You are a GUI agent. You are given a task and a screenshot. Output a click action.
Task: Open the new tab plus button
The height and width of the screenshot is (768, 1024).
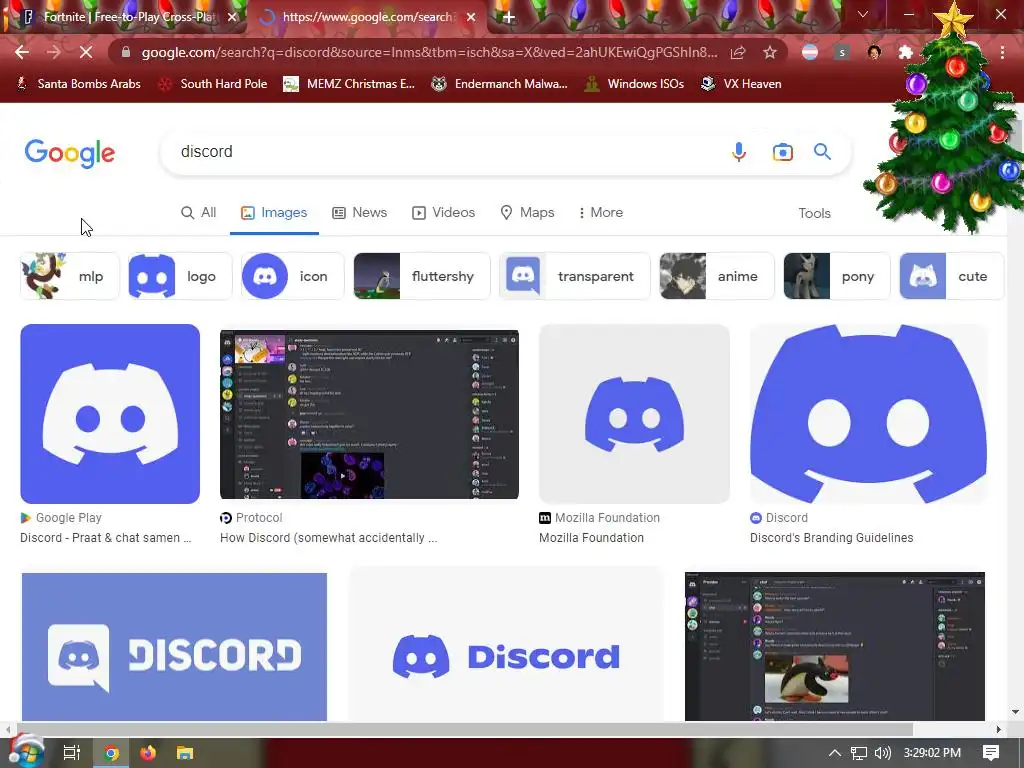[x=509, y=17]
